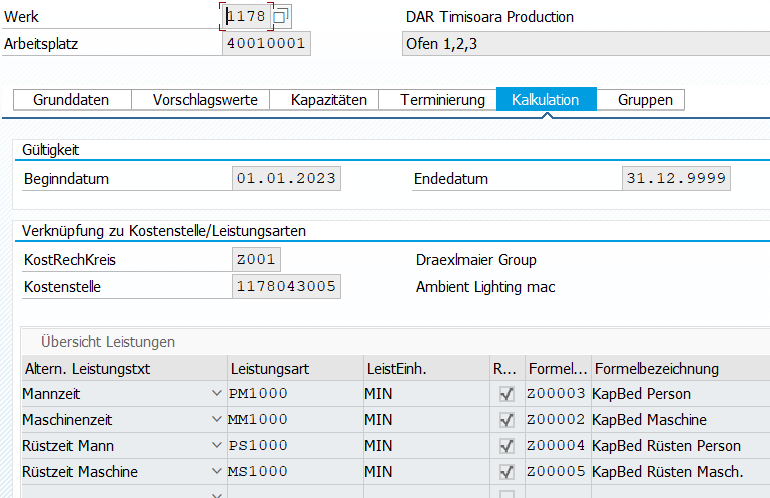Select the Vorschlagswerte tab
Viewport: 770px width, 498px height.
(205, 100)
